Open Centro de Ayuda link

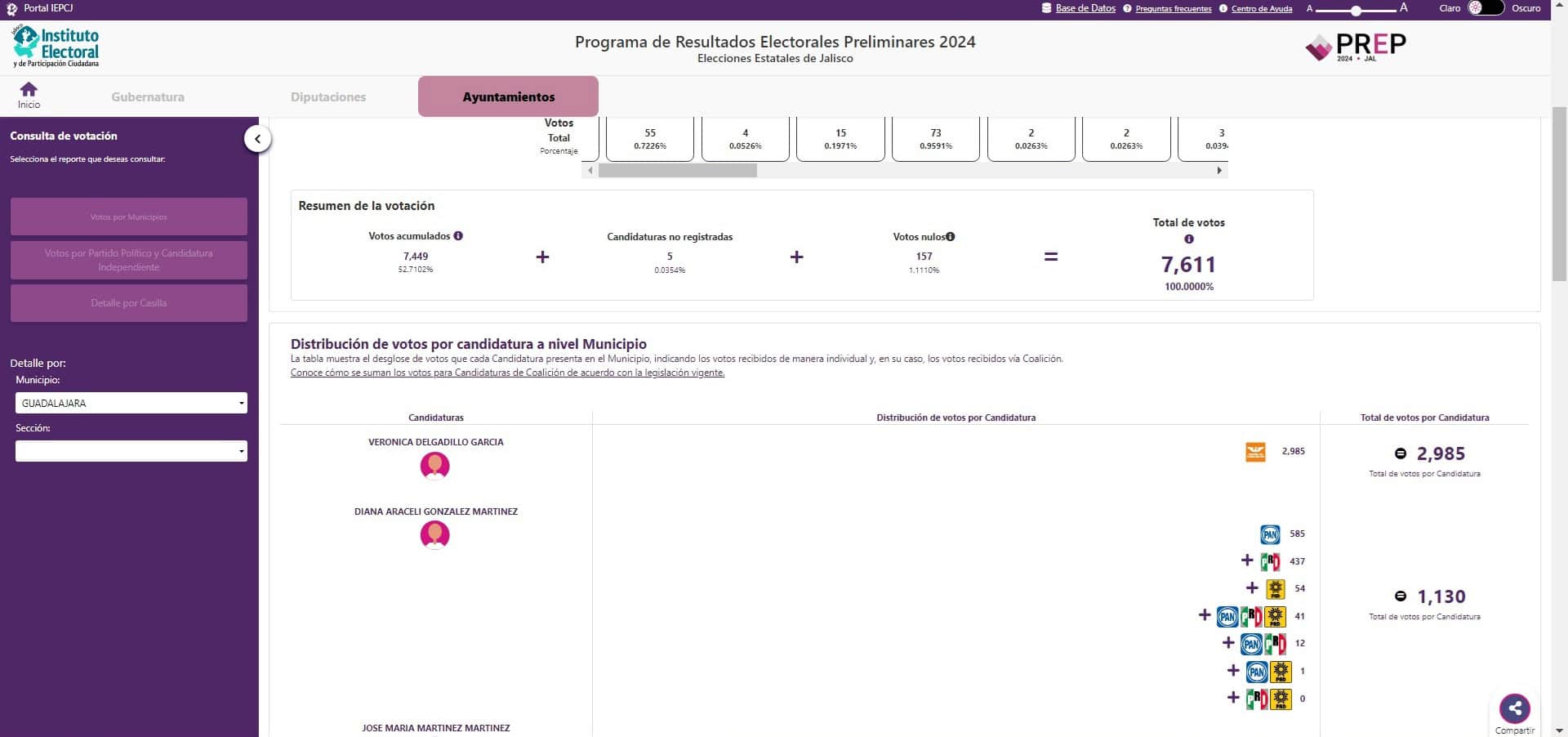tap(1255, 8)
